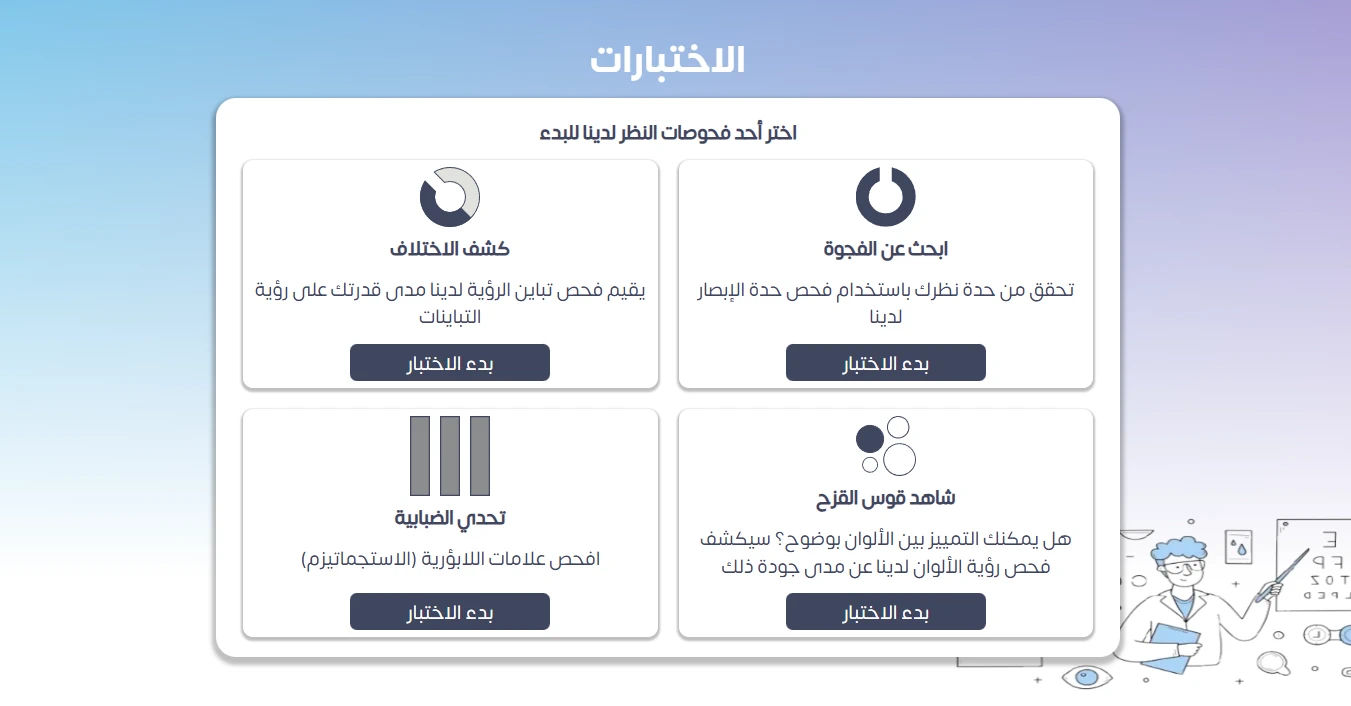
Task: Click the ابحث عن الفجوة card title
Action: pos(886,249)
